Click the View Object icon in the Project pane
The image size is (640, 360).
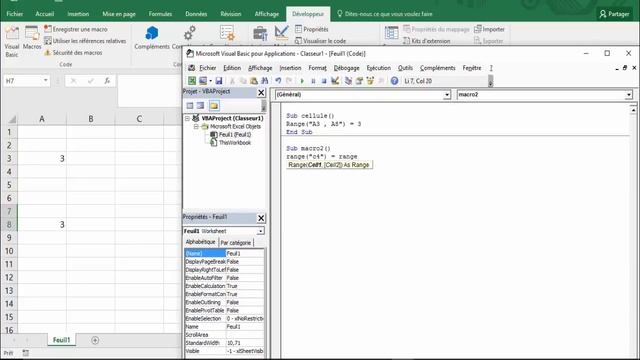tap(200, 106)
